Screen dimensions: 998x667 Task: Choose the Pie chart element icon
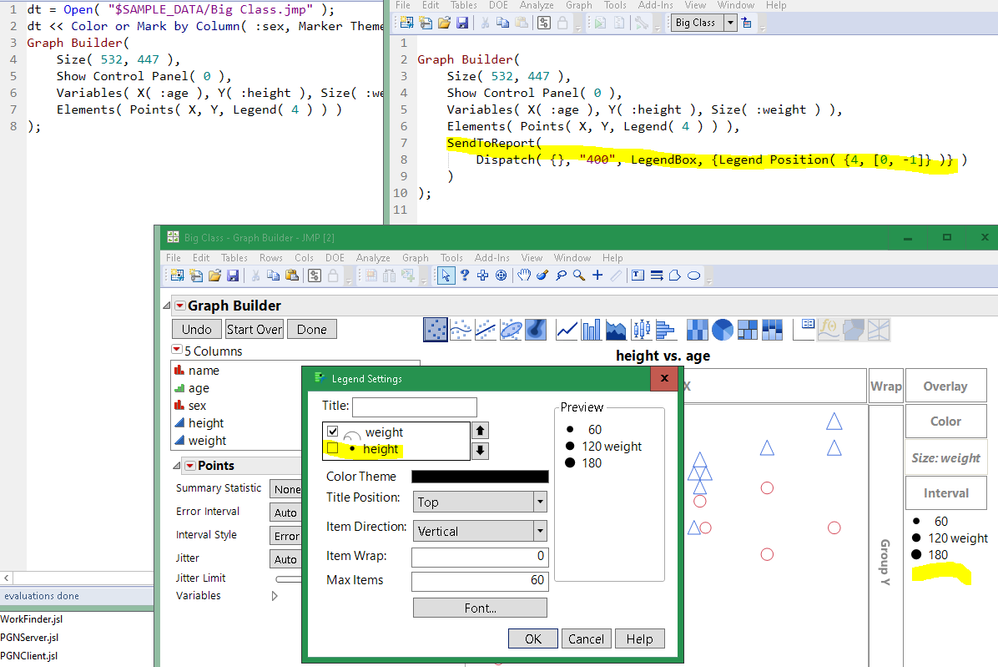tap(722, 329)
